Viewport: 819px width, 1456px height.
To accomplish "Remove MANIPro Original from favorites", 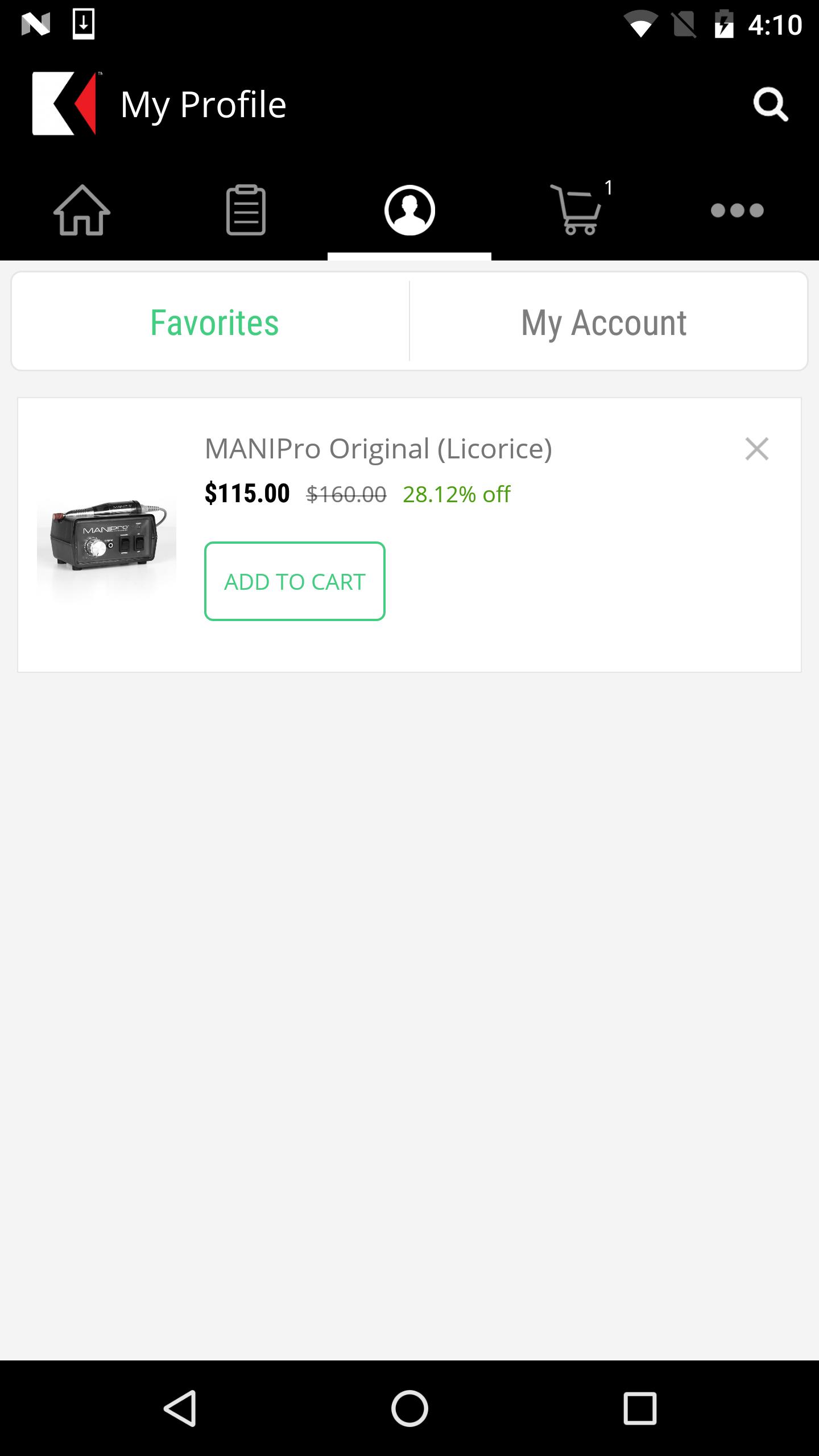I will point(757,449).
